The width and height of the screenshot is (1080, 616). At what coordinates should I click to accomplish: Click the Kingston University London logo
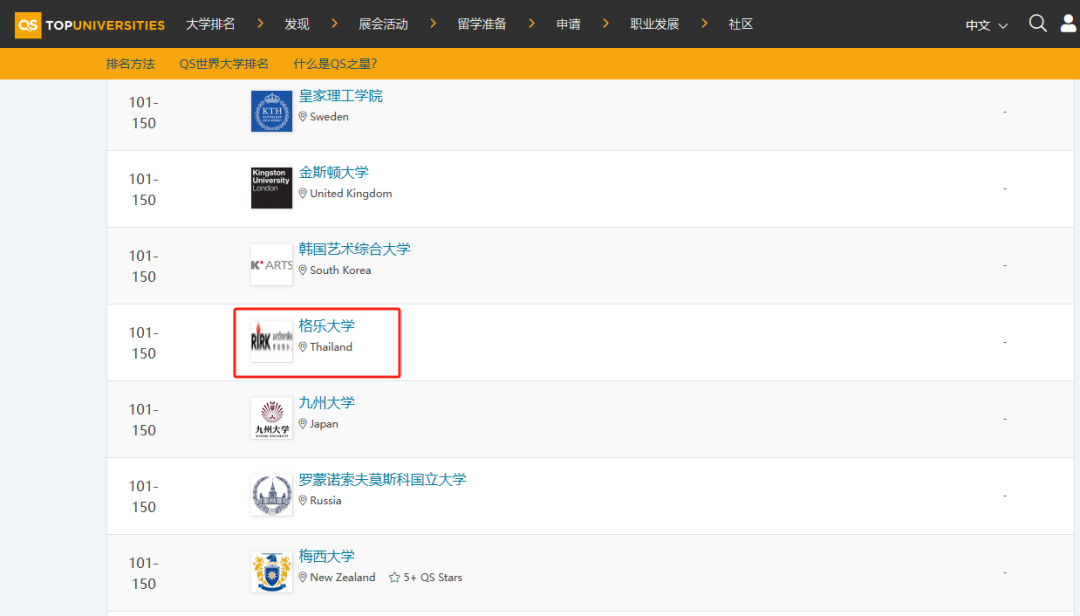tap(271, 188)
